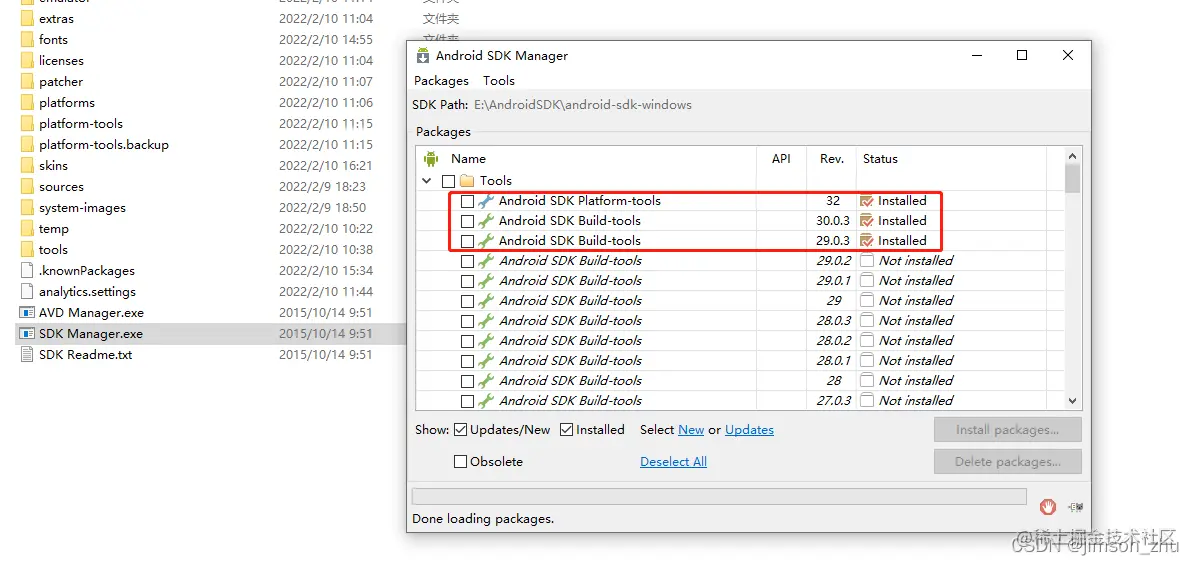The height and width of the screenshot is (565, 1194).
Task: Click the Android SDK Manager title bar icon
Action: pyautogui.click(x=422, y=56)
